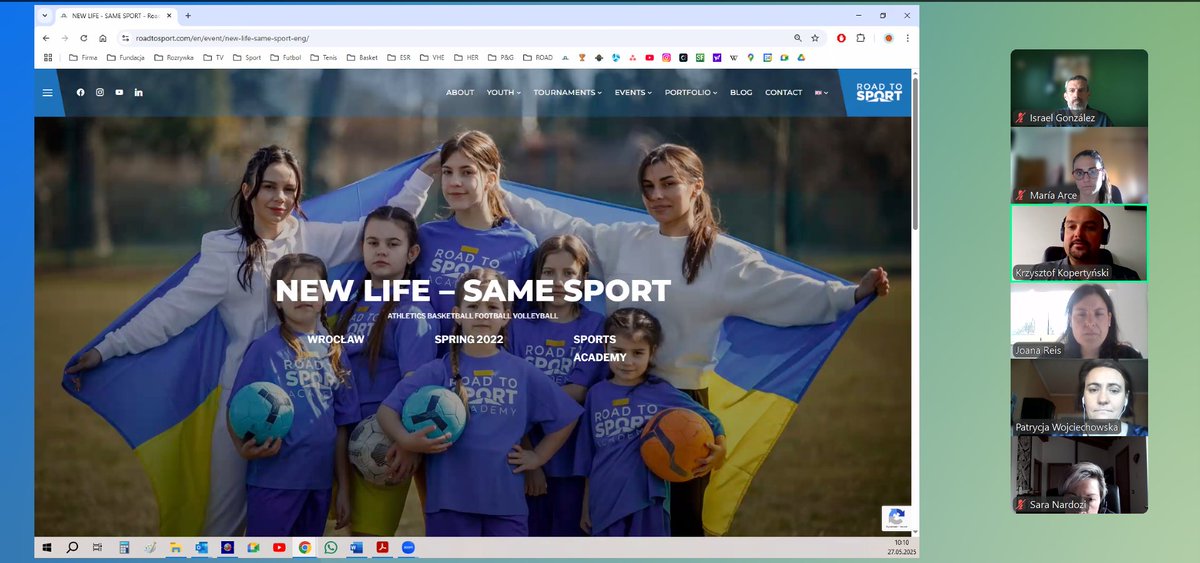Expand the PORTFOLIO navigation dropdown

point(691,92)
